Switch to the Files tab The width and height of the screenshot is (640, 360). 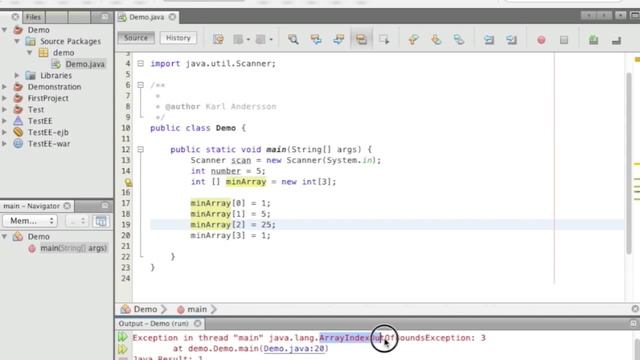coord(33,17)
